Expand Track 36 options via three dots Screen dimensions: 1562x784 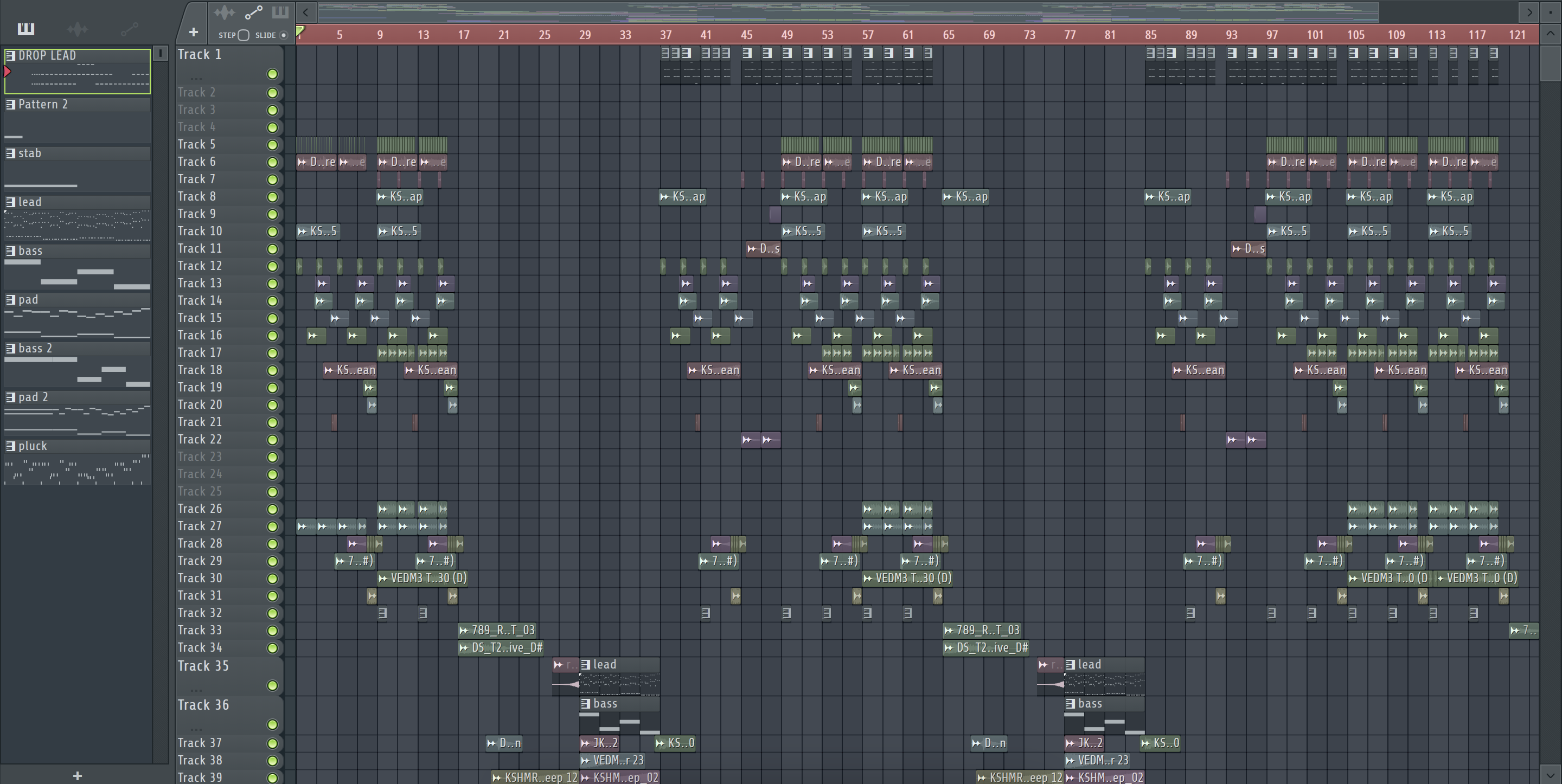tap(196, 729)
